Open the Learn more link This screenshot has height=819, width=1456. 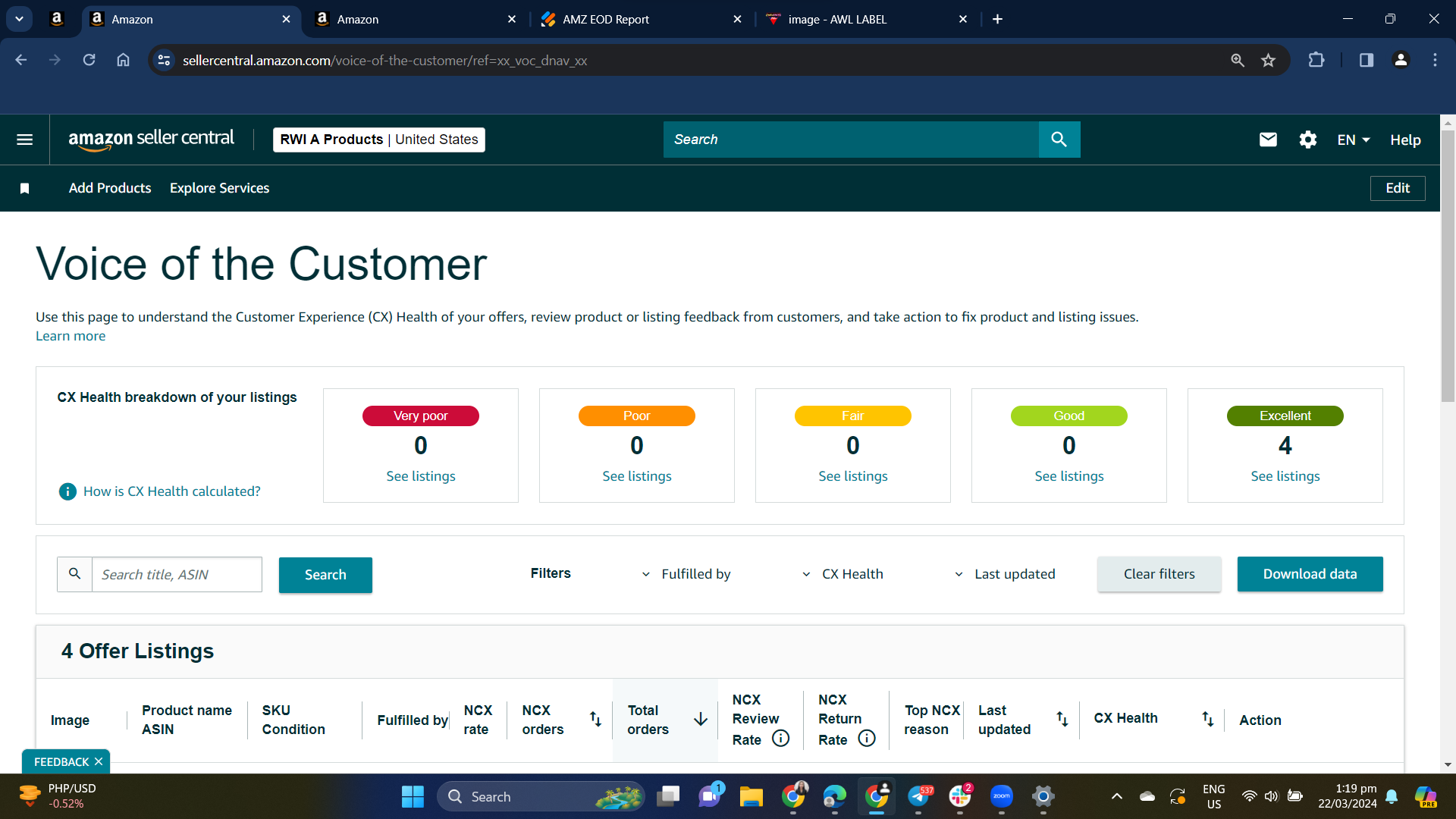[71, 336]
